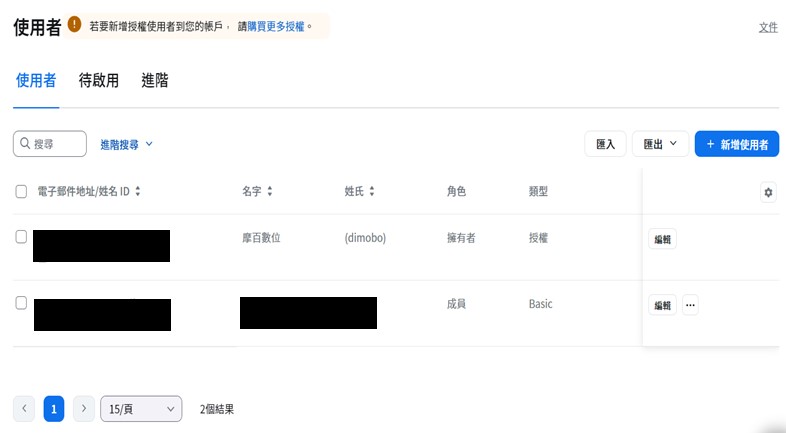786x433 pixels.
Task: Sort users by 姓氏 column
Action: pos(372,192)
